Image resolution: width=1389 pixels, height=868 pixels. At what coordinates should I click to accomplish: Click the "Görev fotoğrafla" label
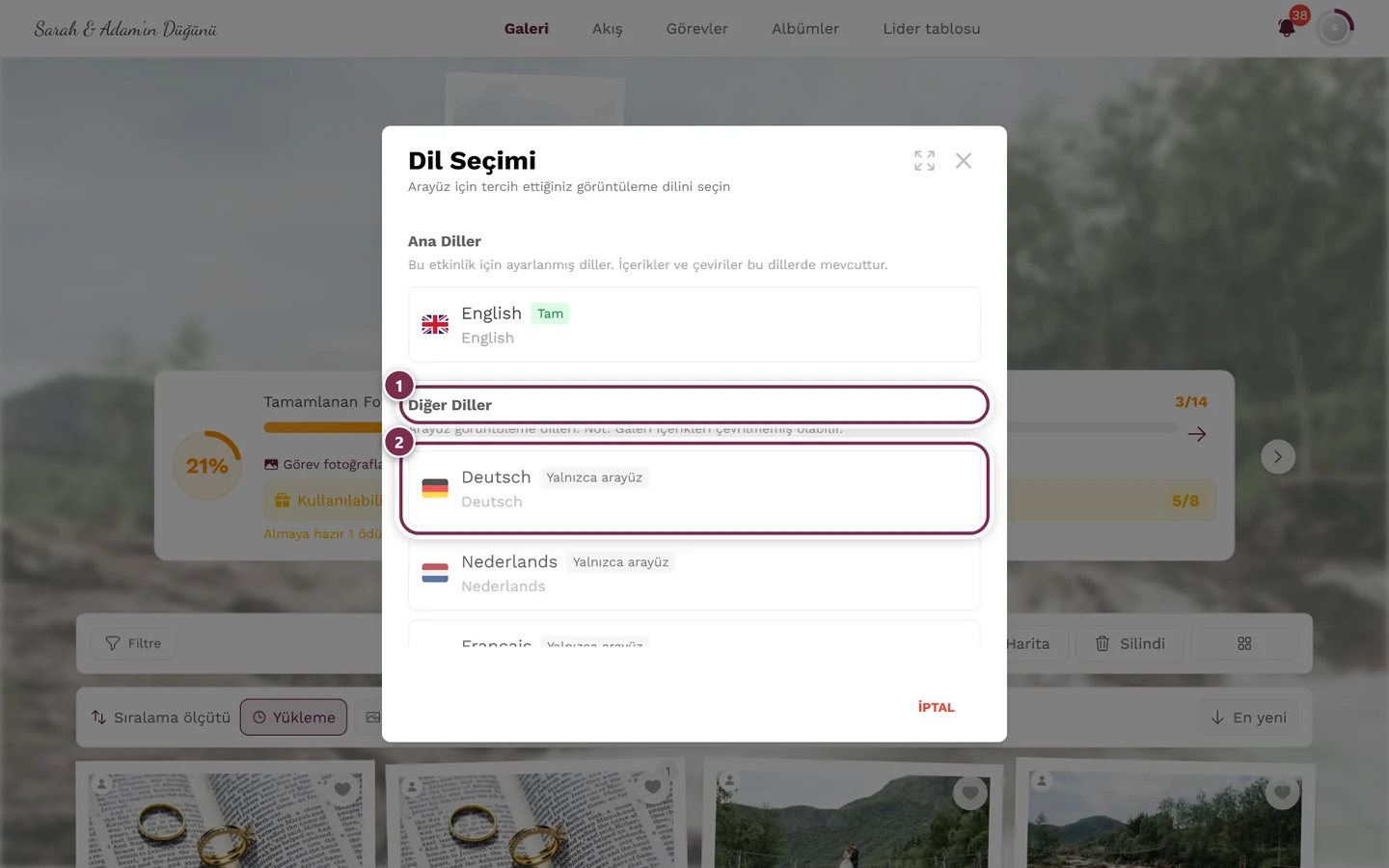pos(332,464)
